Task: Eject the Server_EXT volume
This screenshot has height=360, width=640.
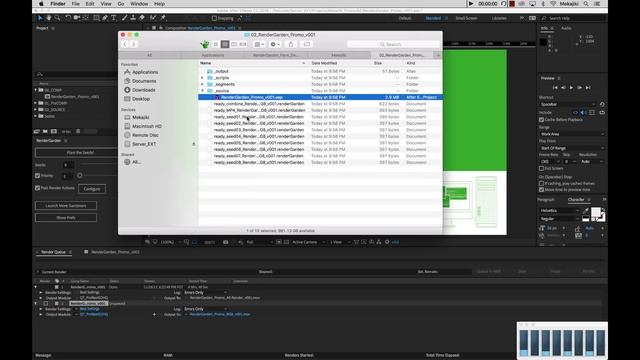Action: tap(194, 144)
